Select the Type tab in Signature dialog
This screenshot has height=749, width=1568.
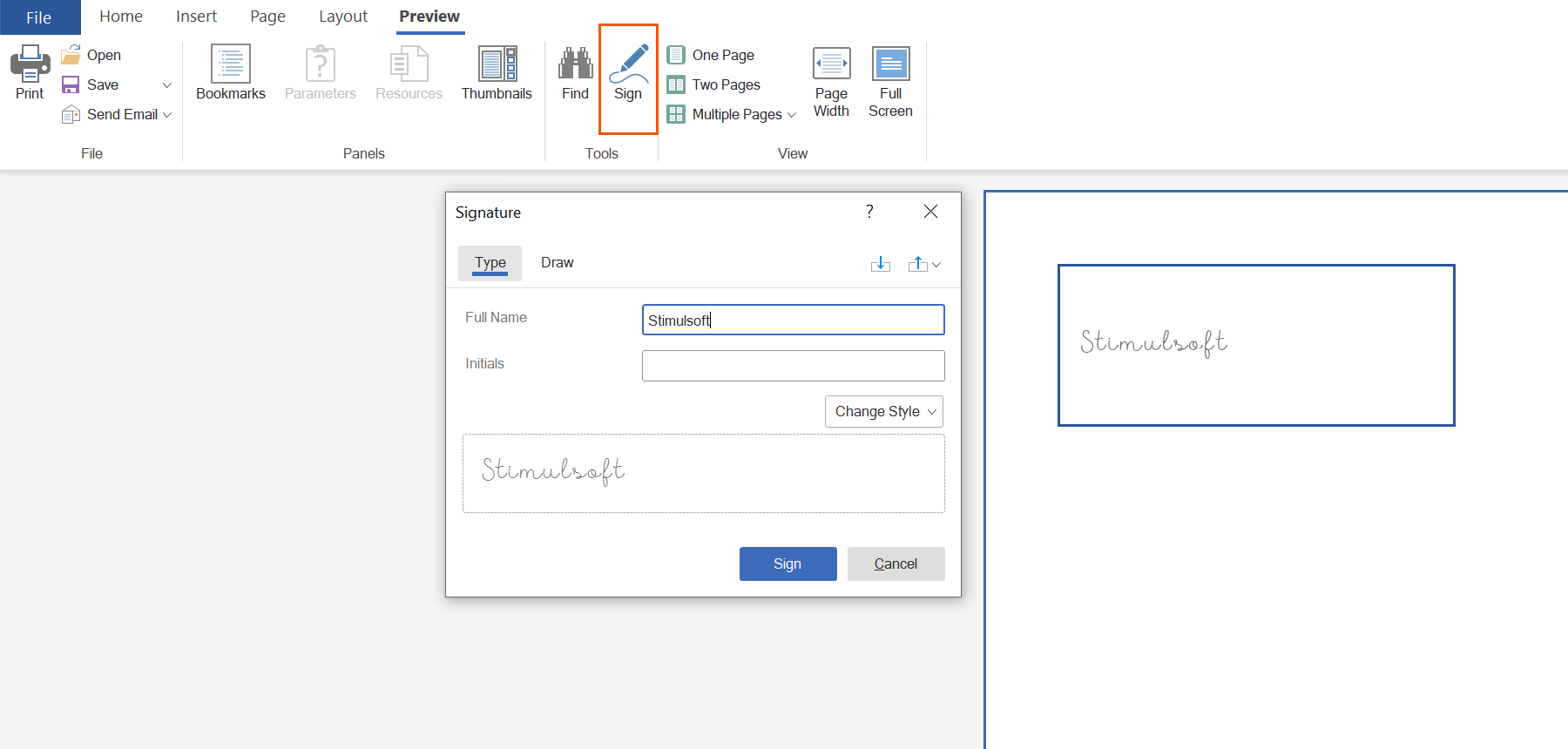tap(490, 263)
